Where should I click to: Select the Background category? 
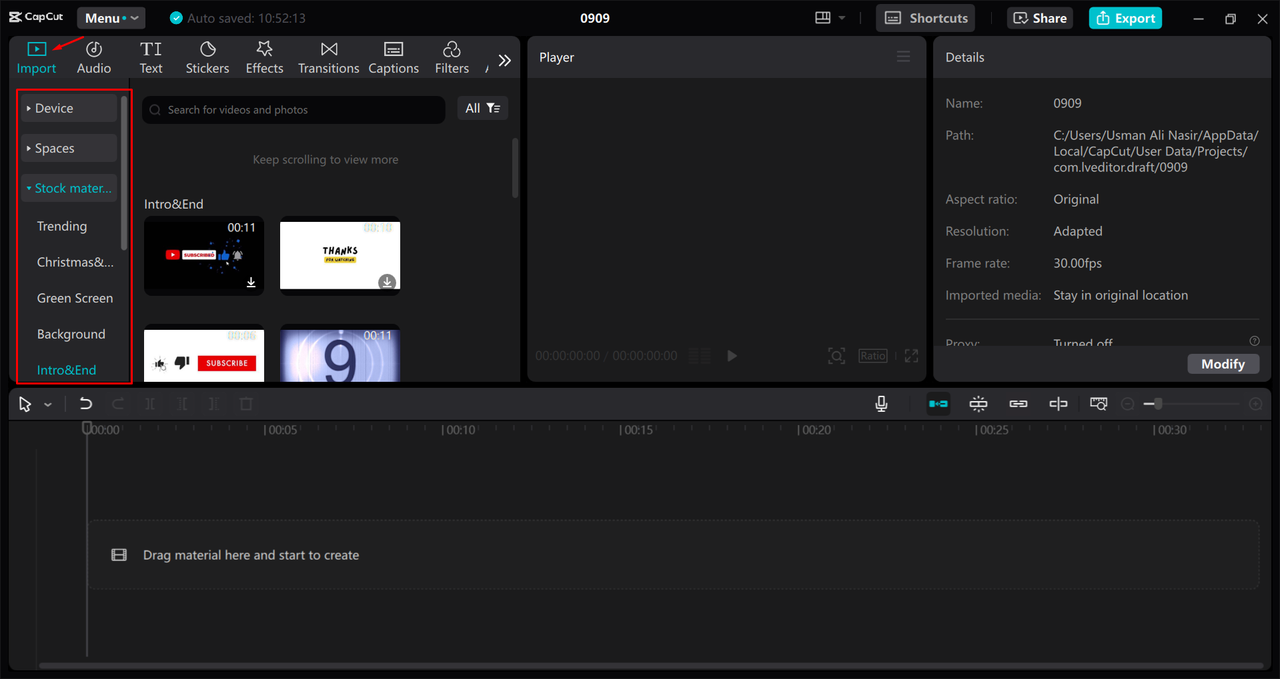tap(71, 334)
